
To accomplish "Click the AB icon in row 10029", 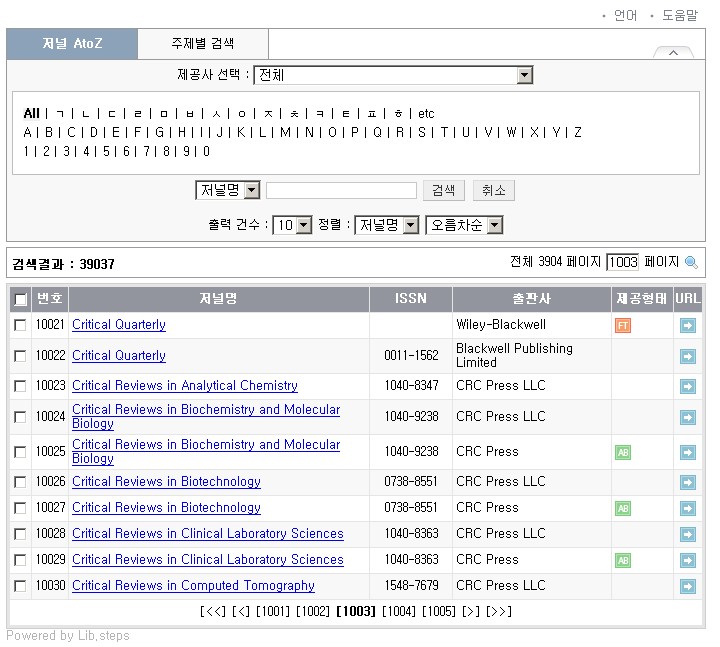I will [x=623, y=560].
